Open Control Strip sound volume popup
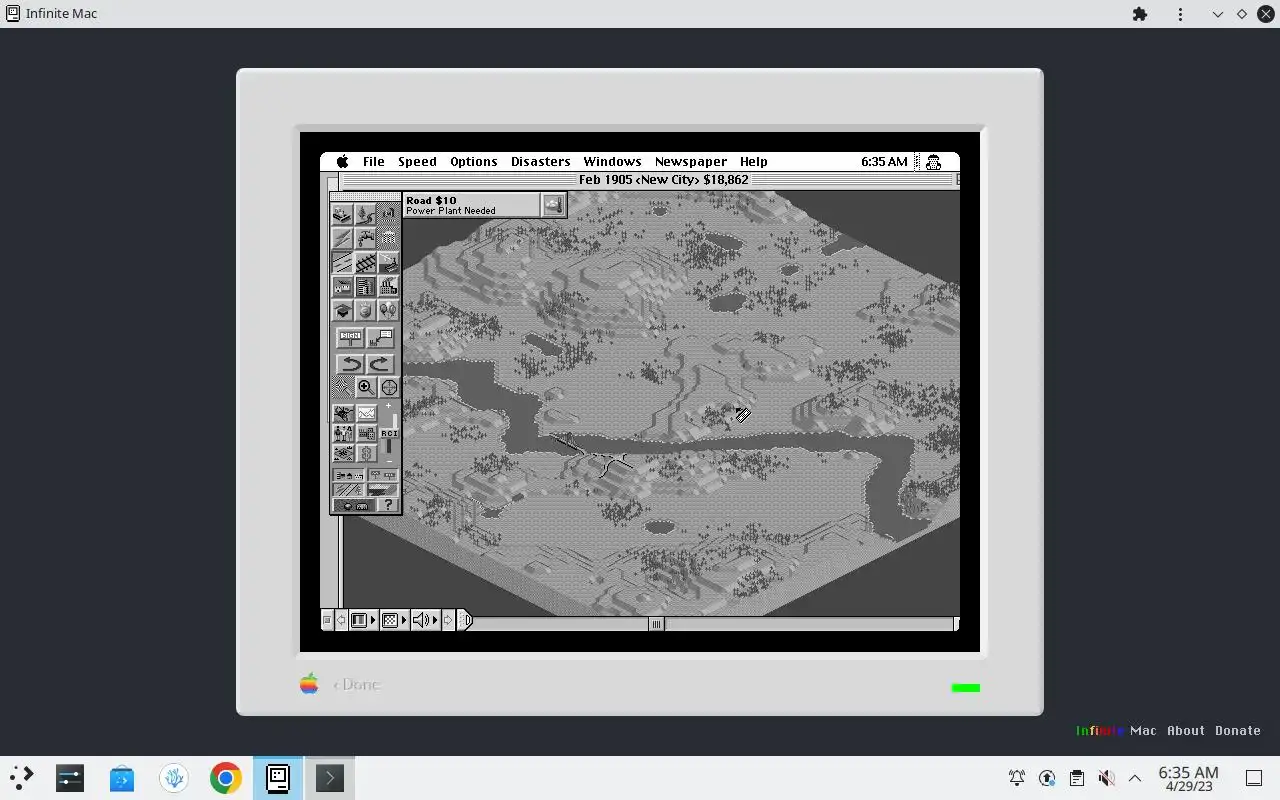Viewport: 1280px width, 800px height. [x=424, y=620]
